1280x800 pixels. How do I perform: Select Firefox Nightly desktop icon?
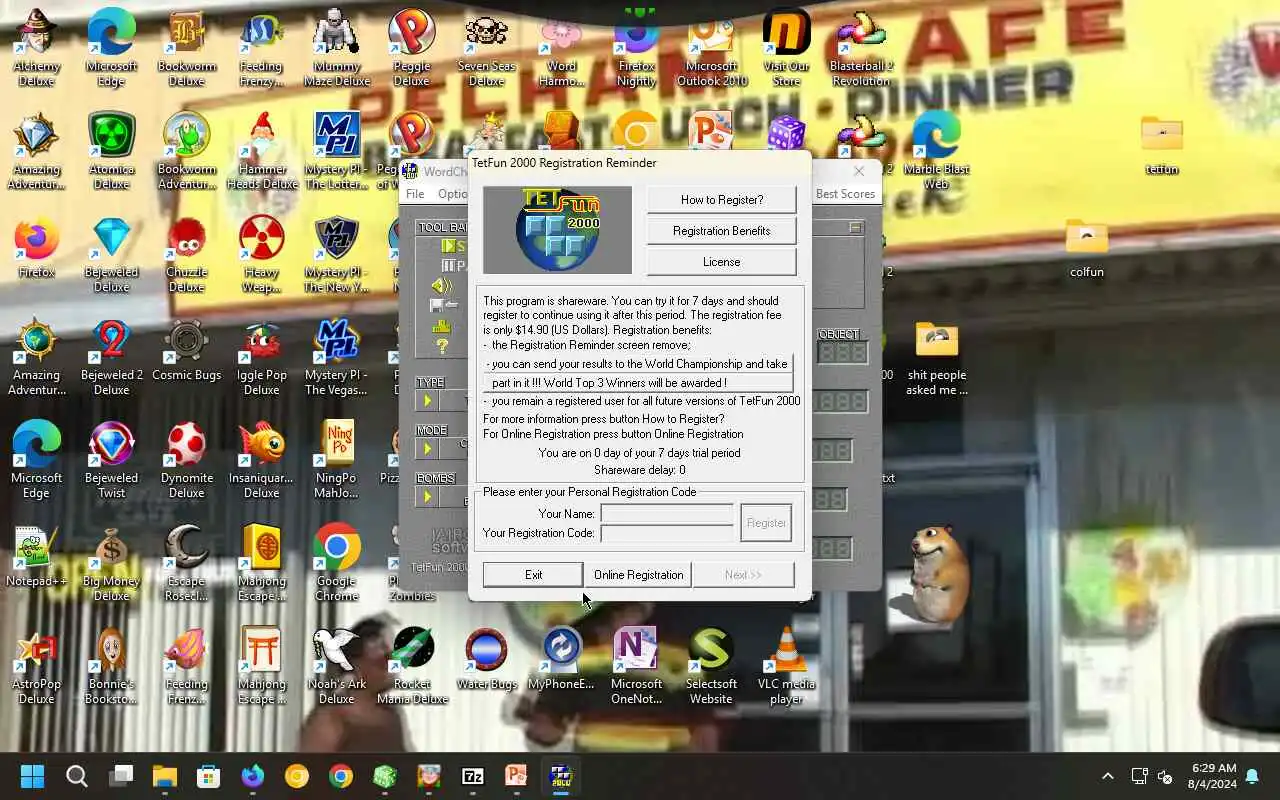coord(636,48)
